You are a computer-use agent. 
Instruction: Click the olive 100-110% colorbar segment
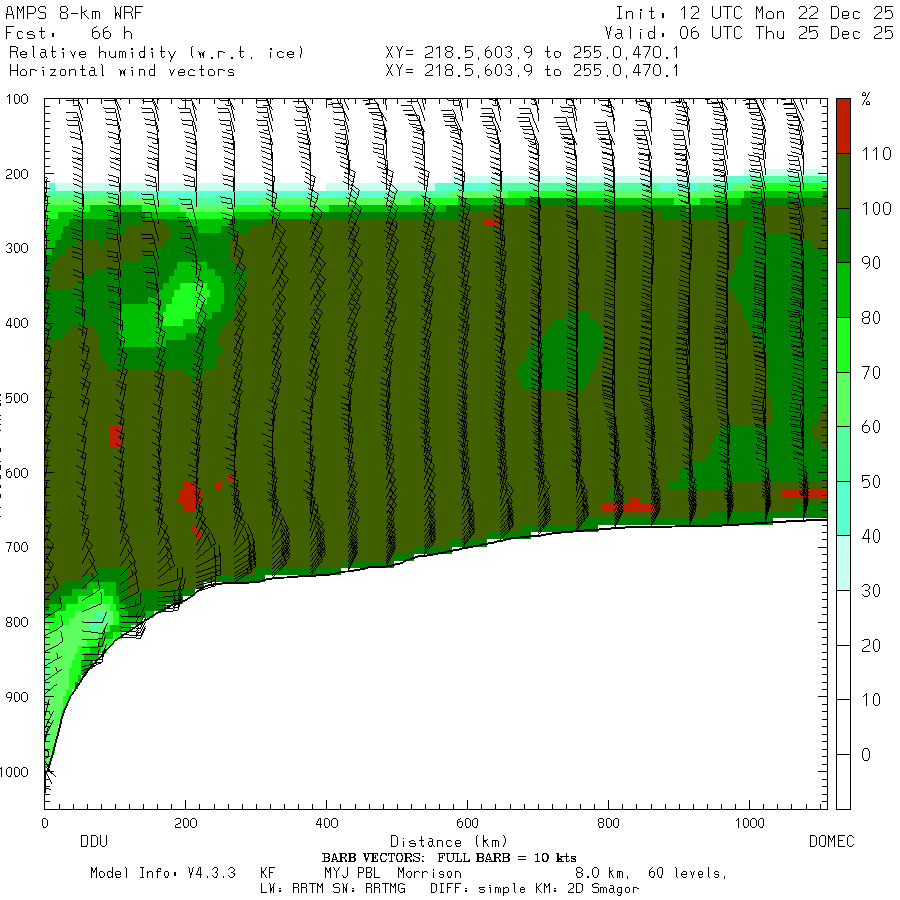[x=843, y=181]
